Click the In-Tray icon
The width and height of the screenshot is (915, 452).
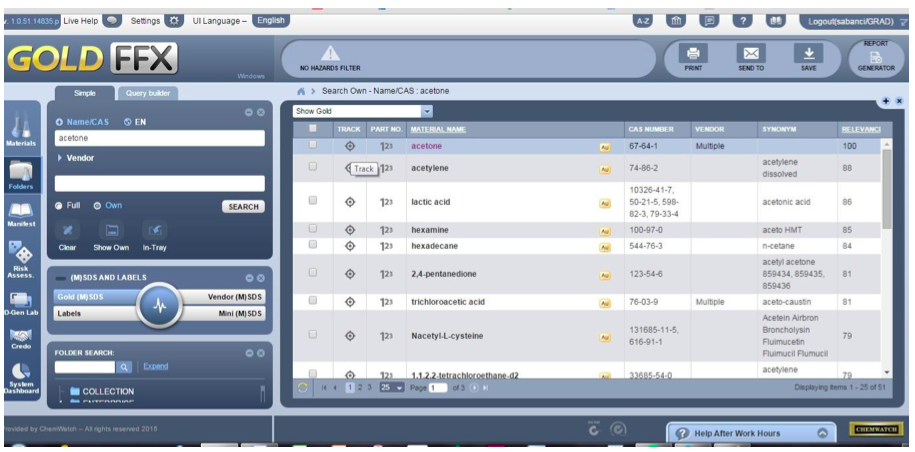pyautogui.click(x=154, y=231)
